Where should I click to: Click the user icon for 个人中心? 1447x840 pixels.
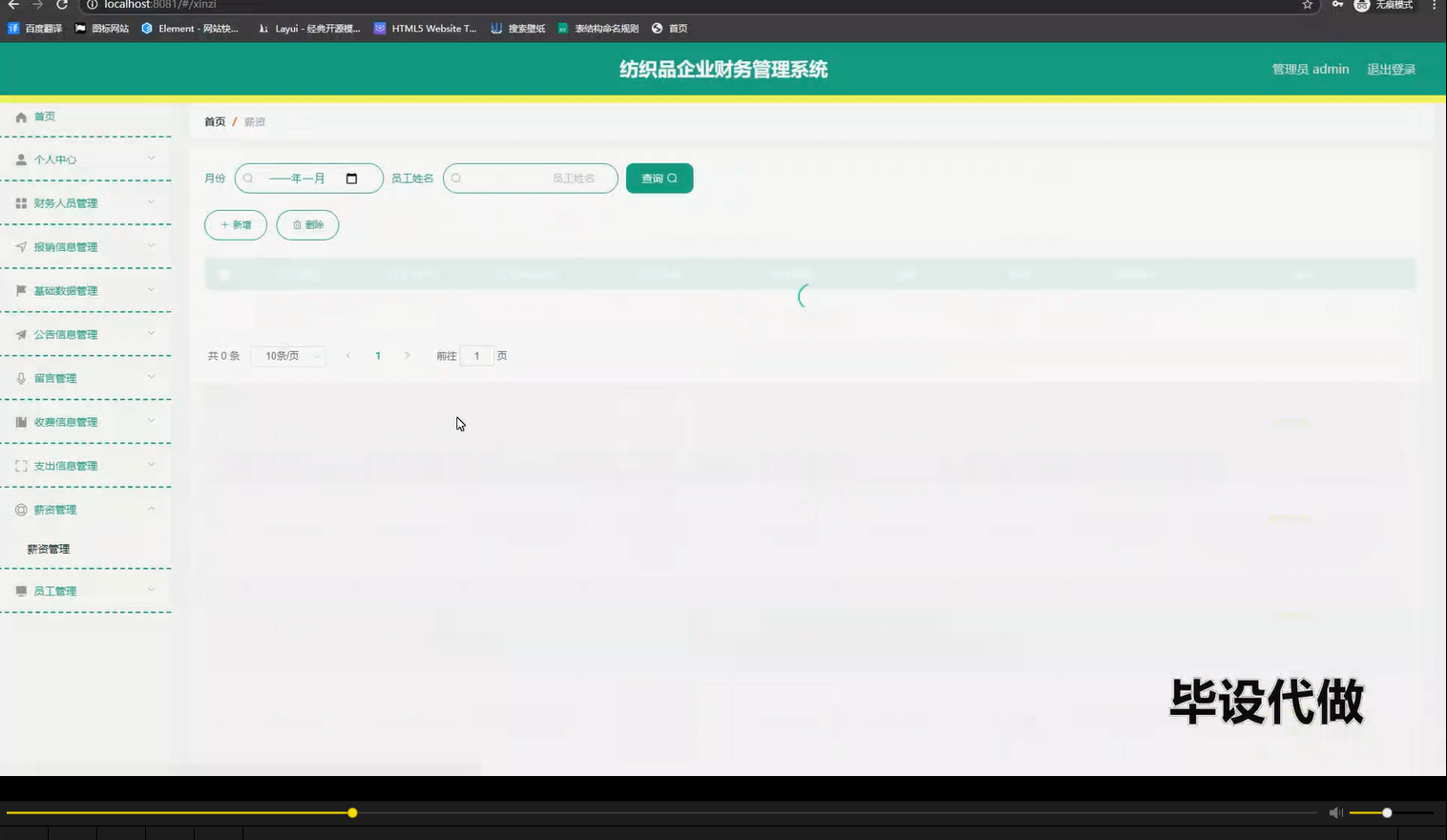click(21, 159)
